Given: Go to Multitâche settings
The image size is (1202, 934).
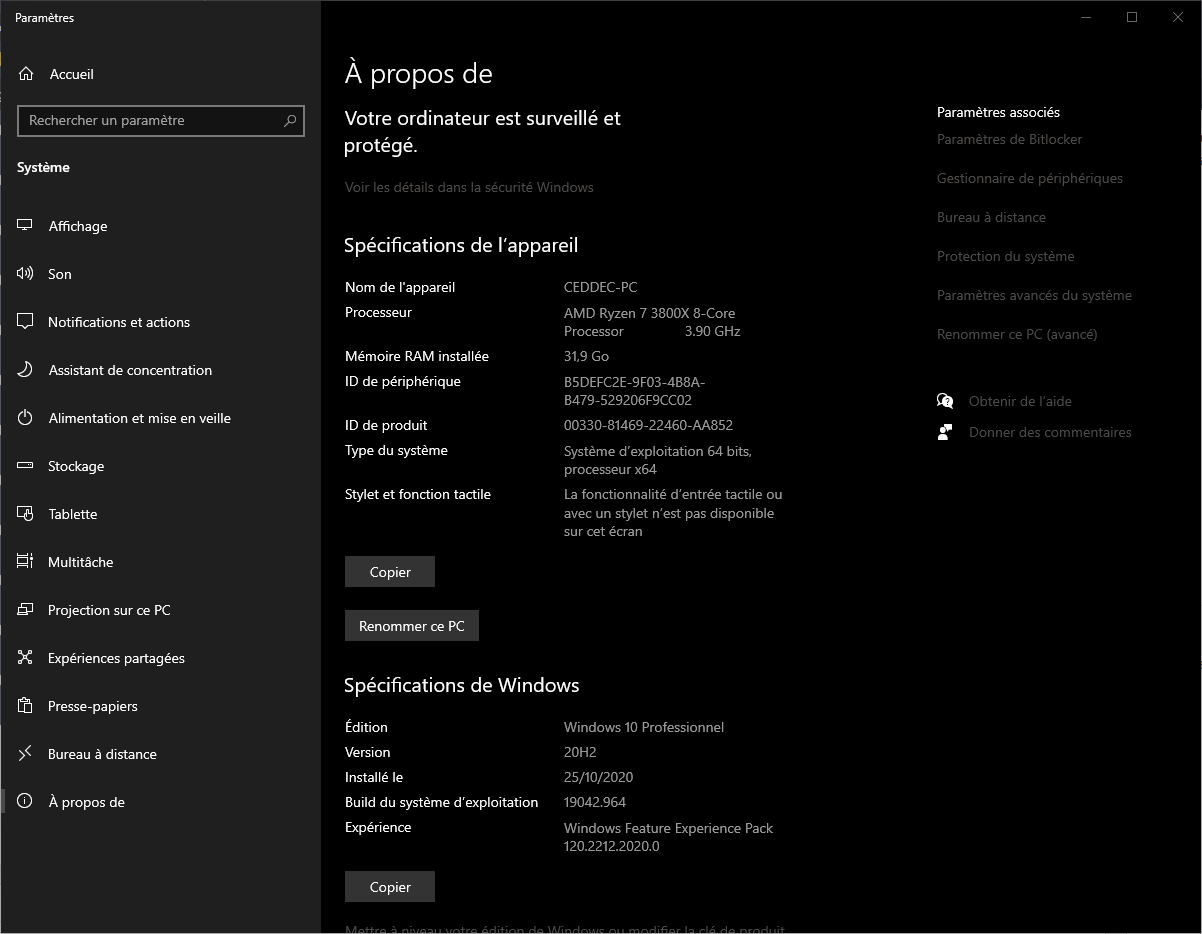Looking at the screenshot, I should pyautogui.click(x=80, y=562).
